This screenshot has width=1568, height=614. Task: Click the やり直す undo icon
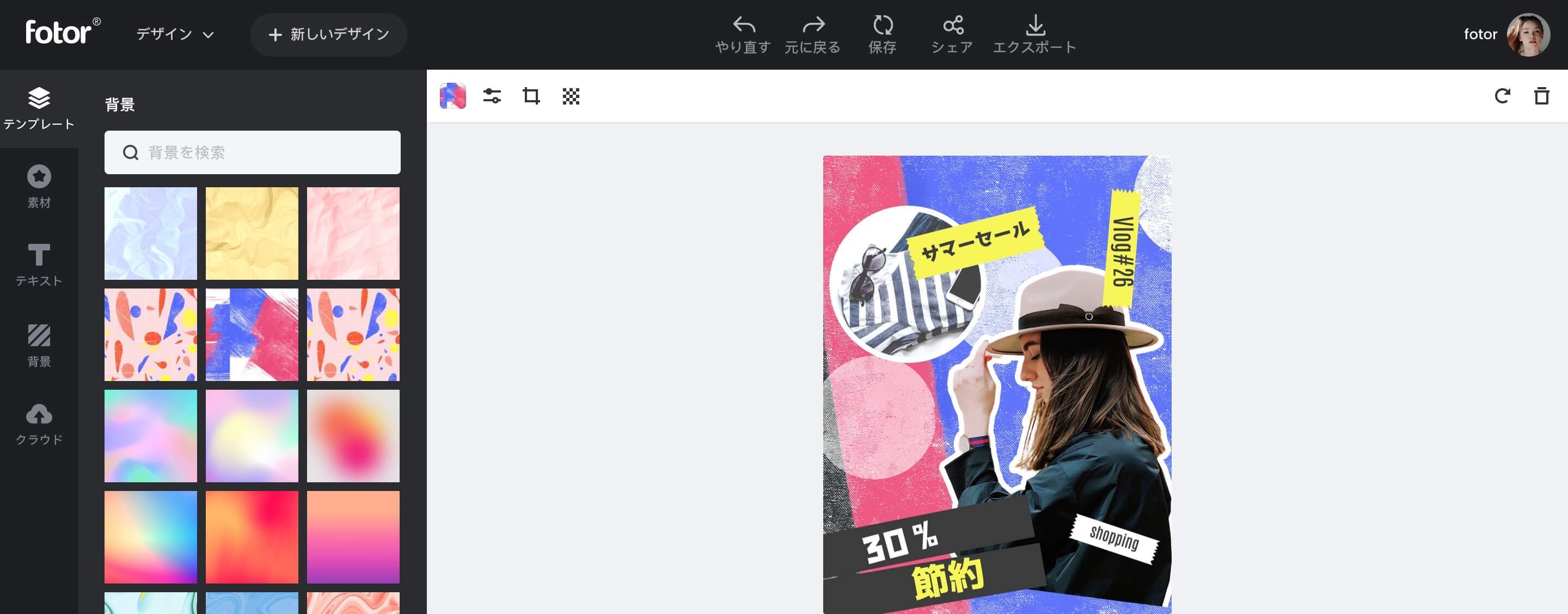743,25
